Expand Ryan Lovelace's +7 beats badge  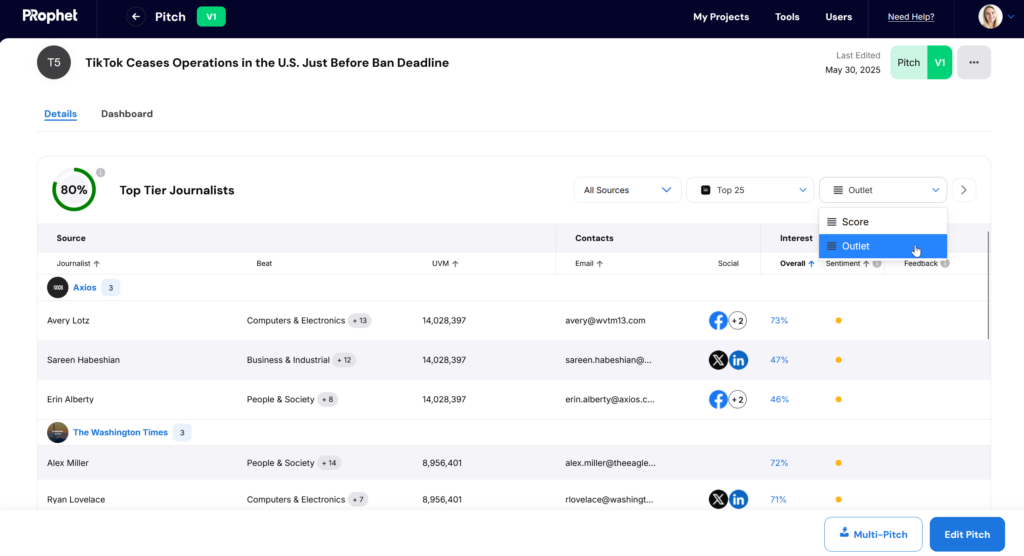tap(358, 499)
